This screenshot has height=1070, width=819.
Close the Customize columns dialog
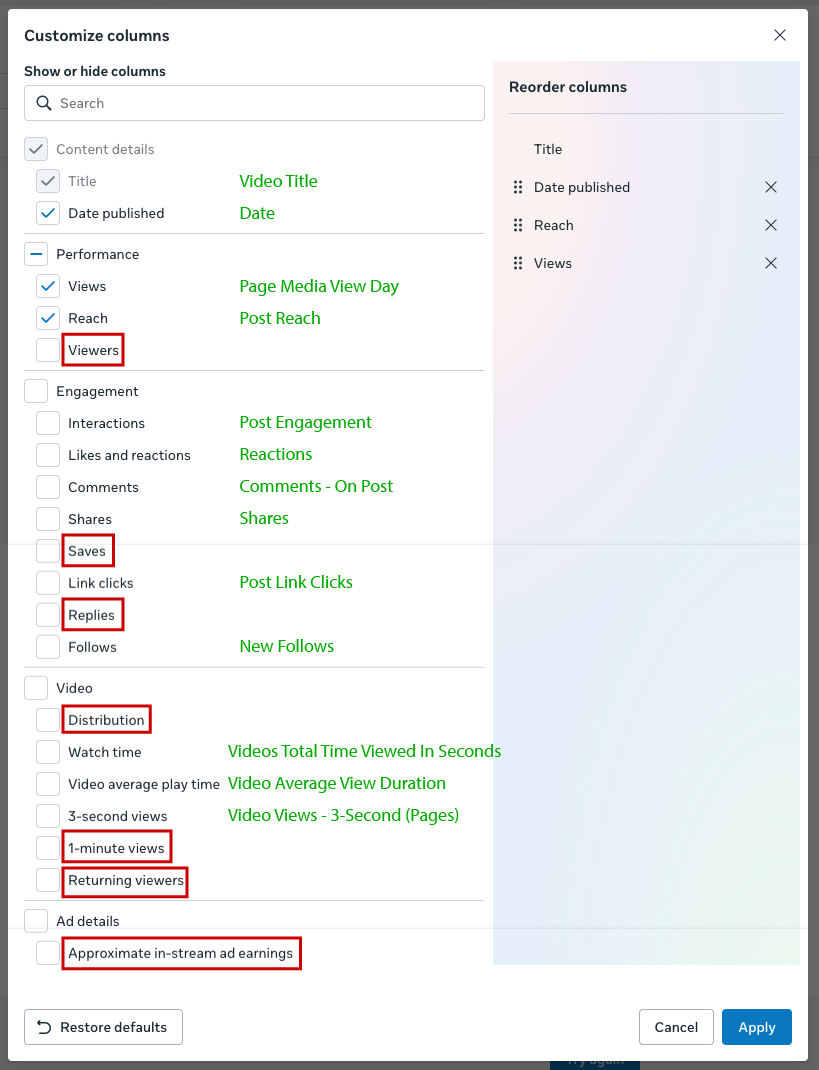[780, 35]
